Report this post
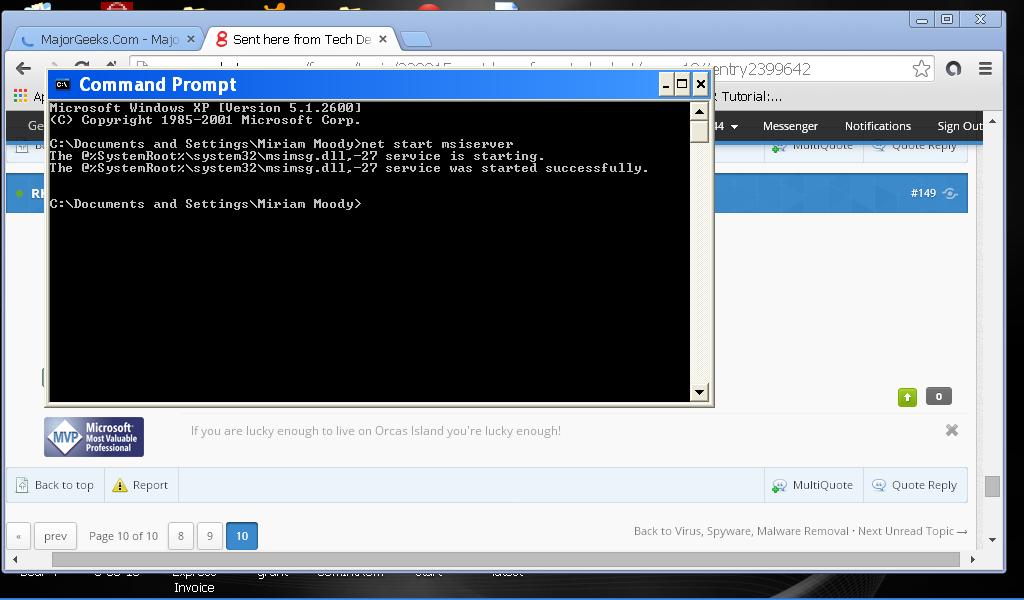The width and height of the screenshot is (1024, 600). tap(141, 485)
